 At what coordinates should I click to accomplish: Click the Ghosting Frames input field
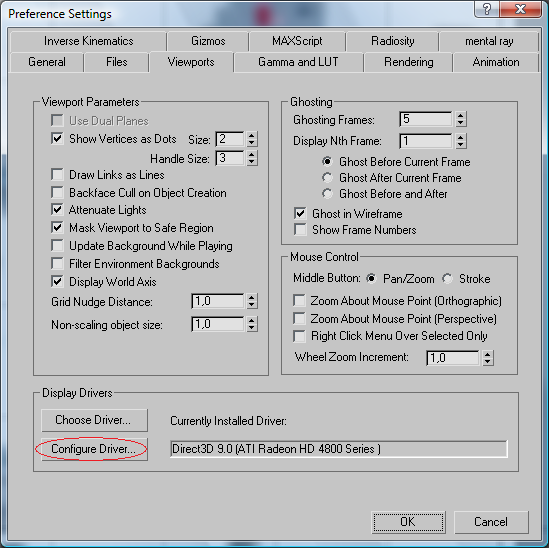point(425,119)
